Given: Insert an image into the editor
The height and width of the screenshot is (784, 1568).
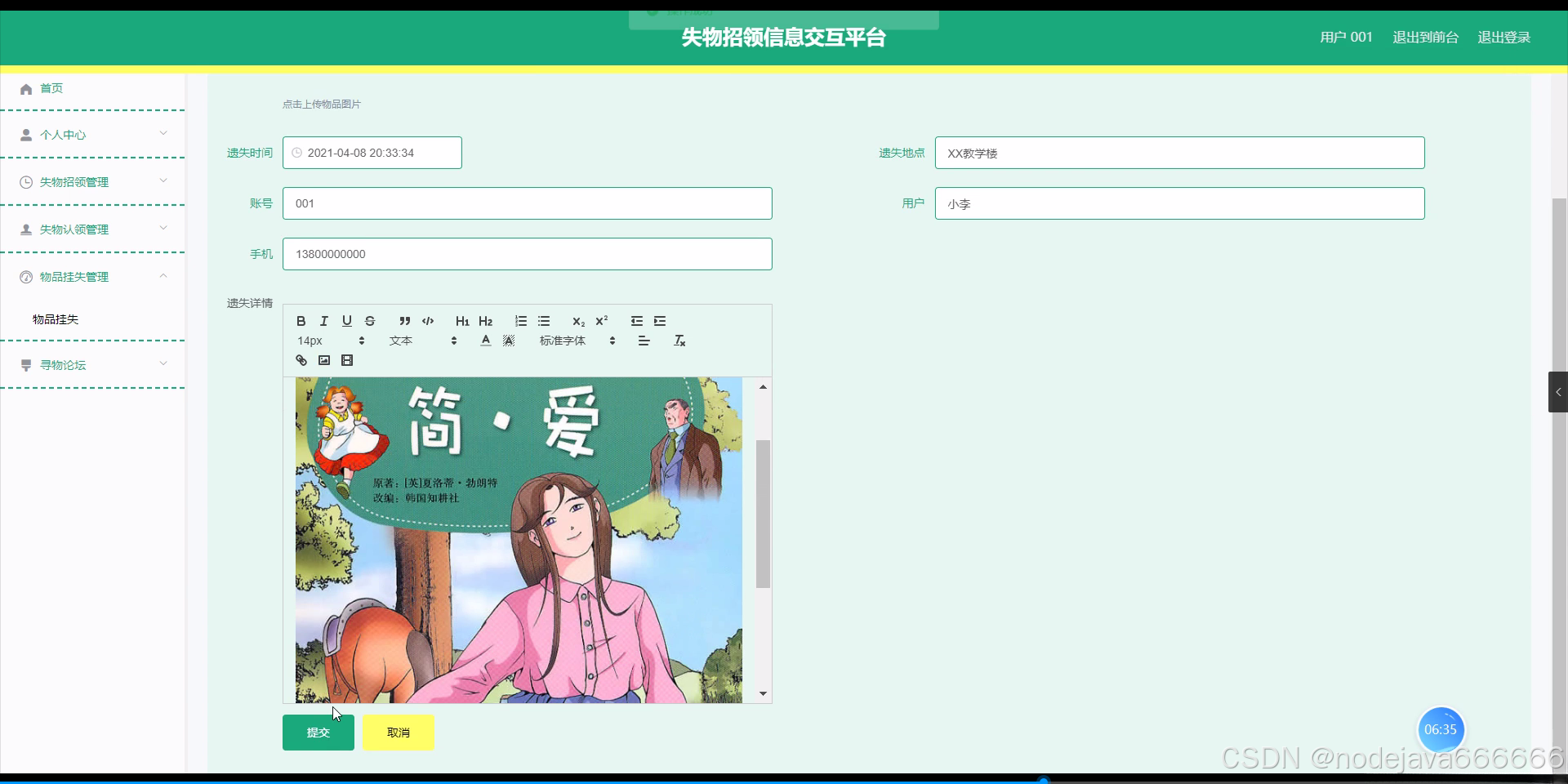Looking at the screenshot, I should tap(324, 360).
